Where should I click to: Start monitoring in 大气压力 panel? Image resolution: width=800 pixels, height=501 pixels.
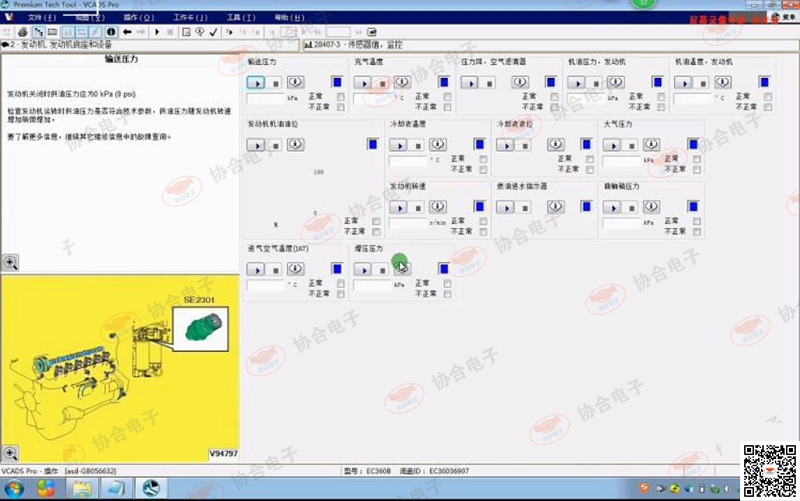(612, 145)
